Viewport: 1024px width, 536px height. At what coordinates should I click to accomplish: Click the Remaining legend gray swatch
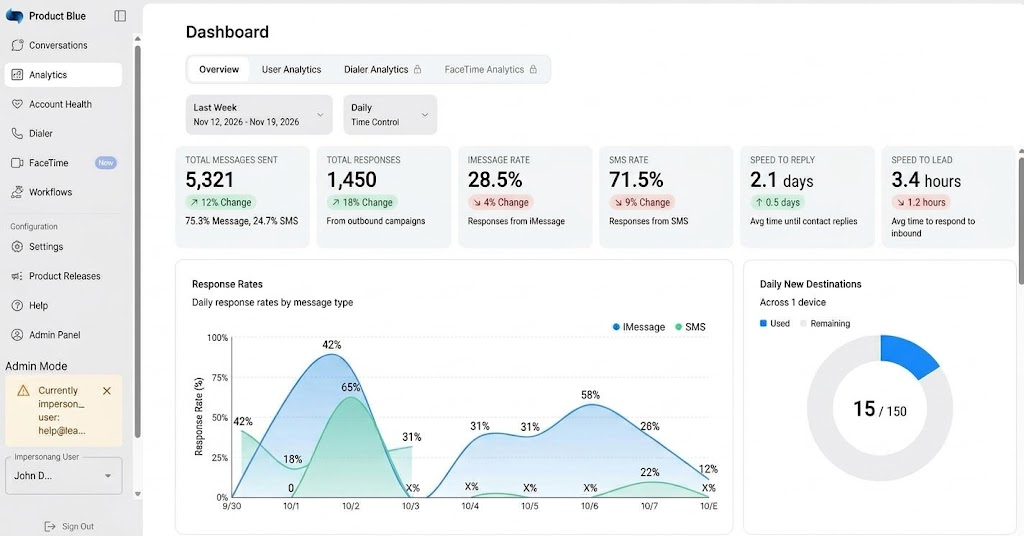[804, 323]
